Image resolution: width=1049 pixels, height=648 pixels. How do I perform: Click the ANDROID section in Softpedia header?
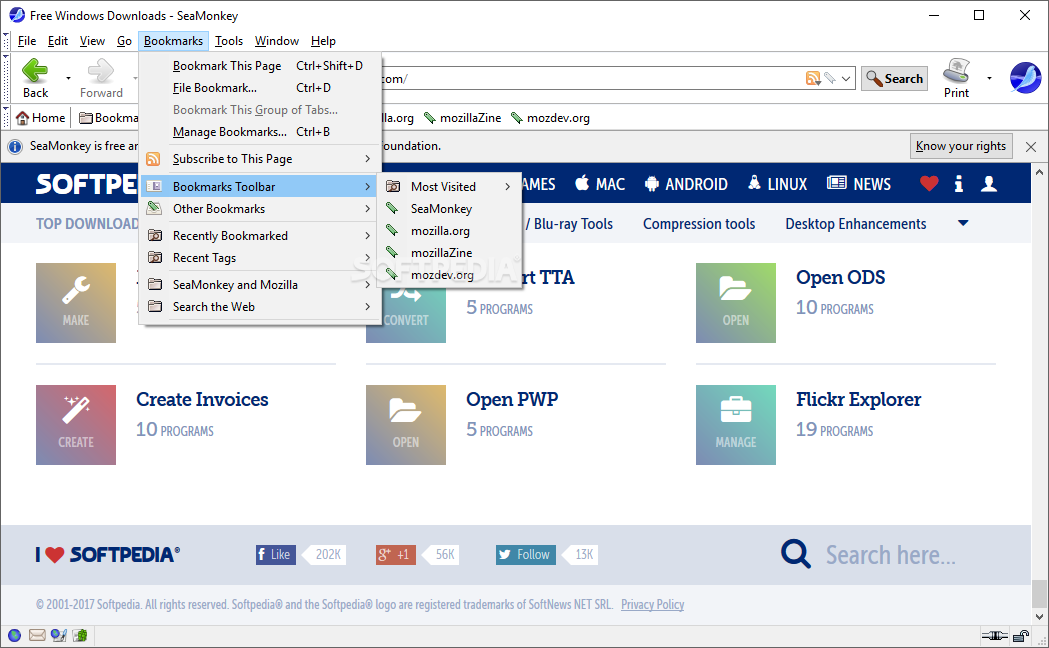(x=686, y=184)
